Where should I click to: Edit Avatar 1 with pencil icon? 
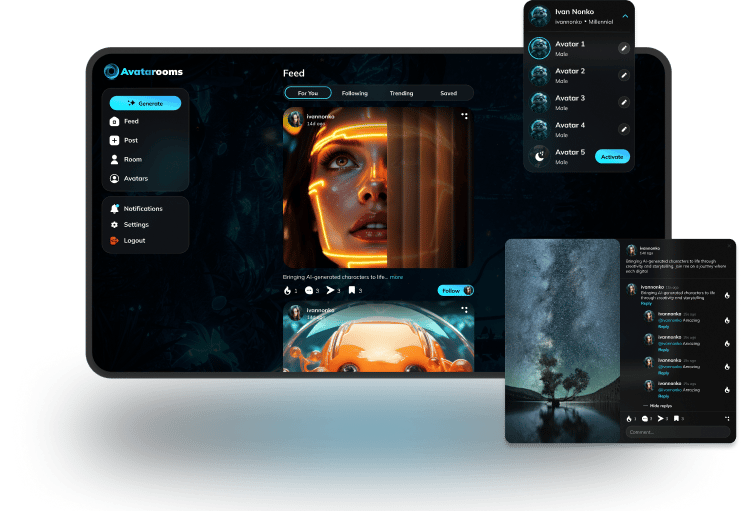(x=624, y=48)
